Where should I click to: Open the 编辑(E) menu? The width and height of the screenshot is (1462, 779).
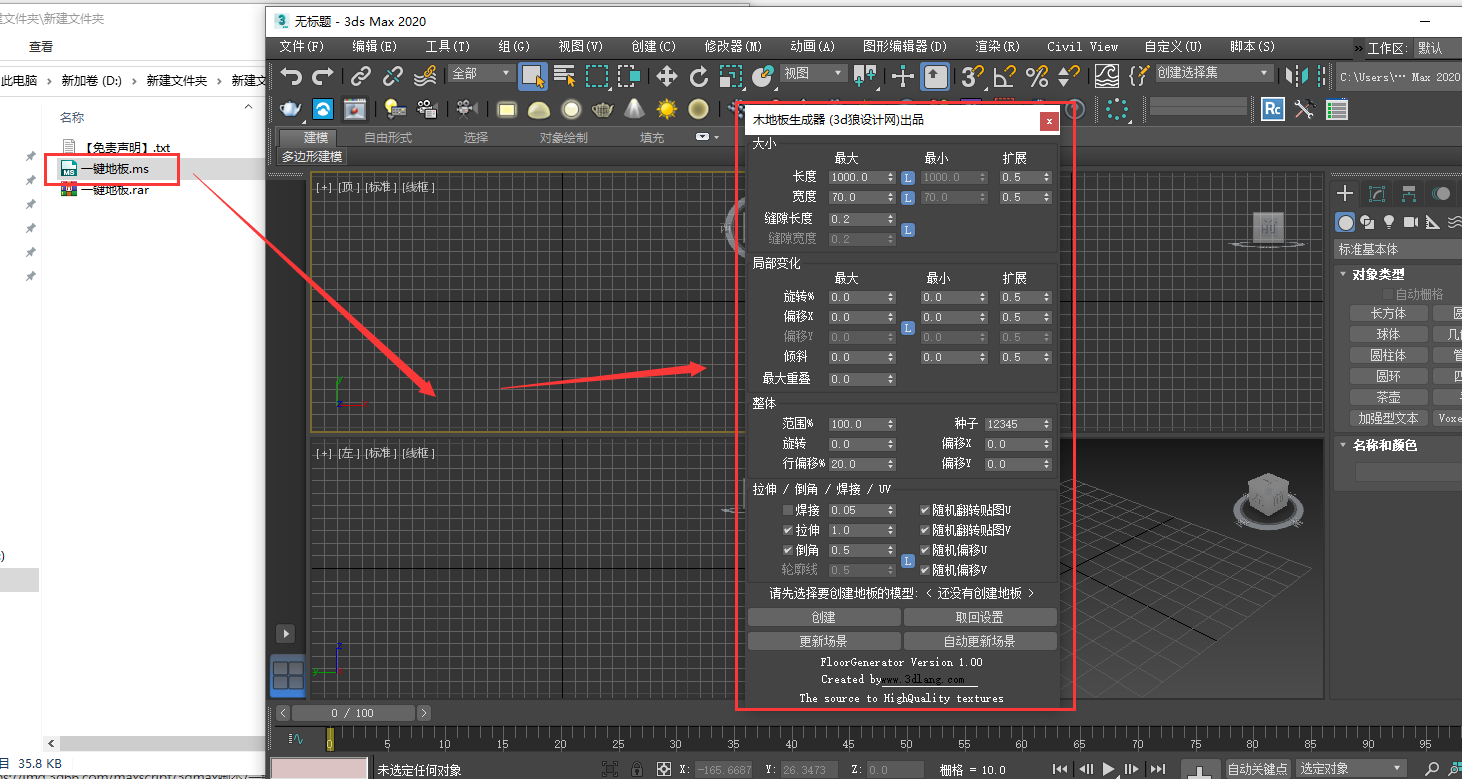click(x=374, y=47)
